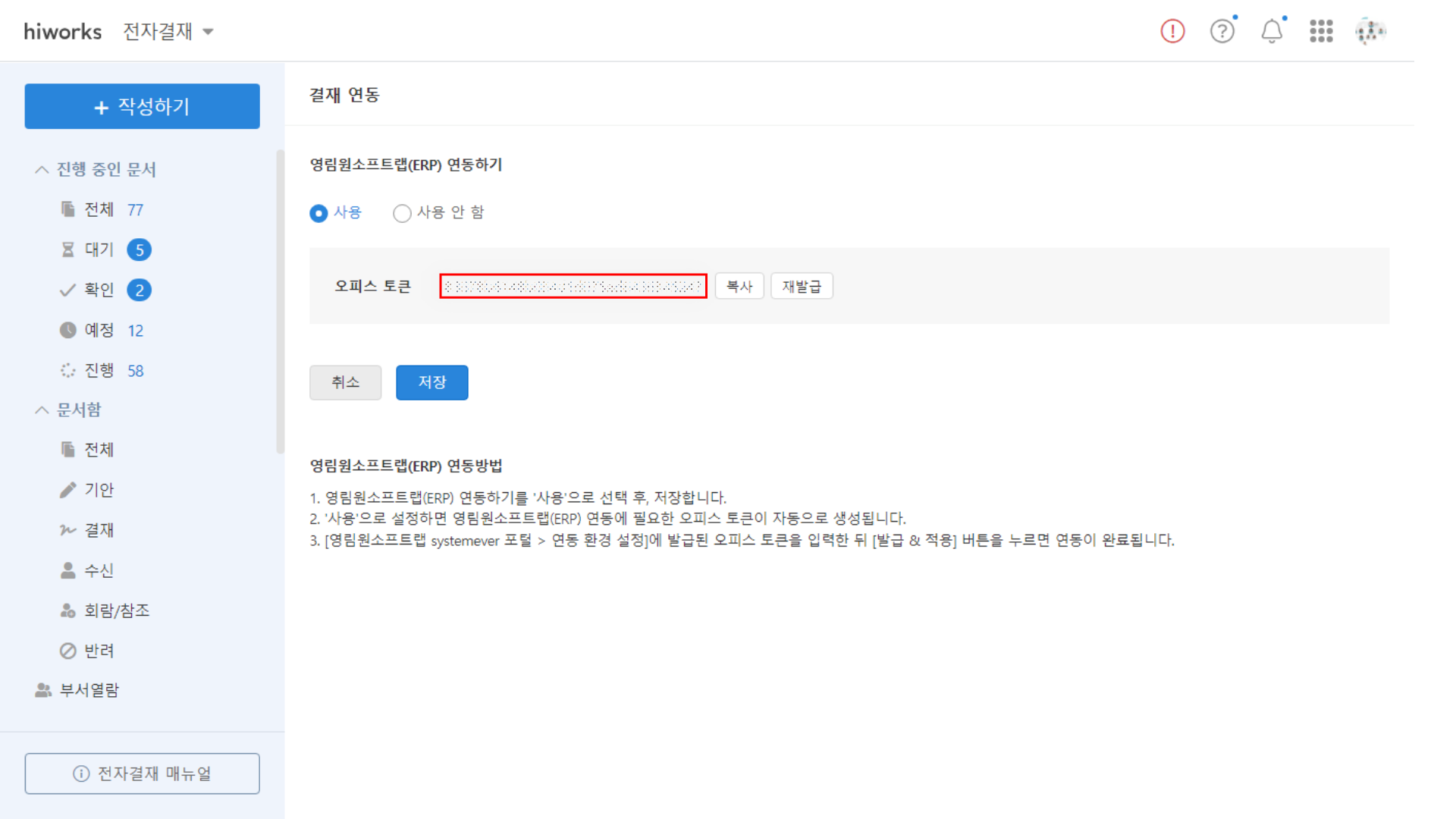Screen dimensions: 1456x819
Task: Click the hourglass icon beside 대기
Action: click(x=68, y=249)
